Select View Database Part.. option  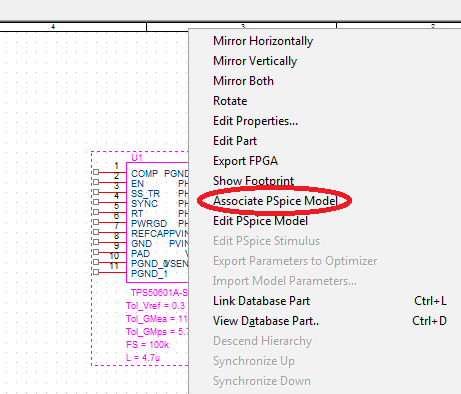(x=266, y=321)
